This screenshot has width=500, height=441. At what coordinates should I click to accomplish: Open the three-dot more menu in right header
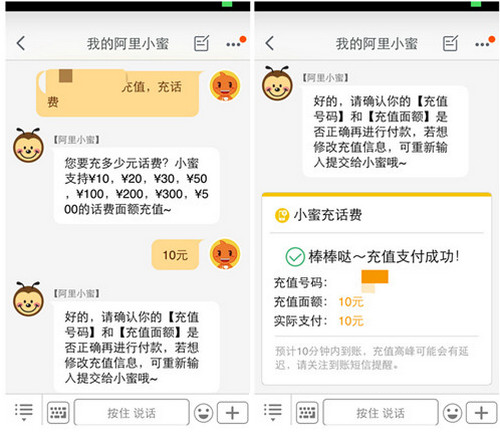click(x=484, y=43)
